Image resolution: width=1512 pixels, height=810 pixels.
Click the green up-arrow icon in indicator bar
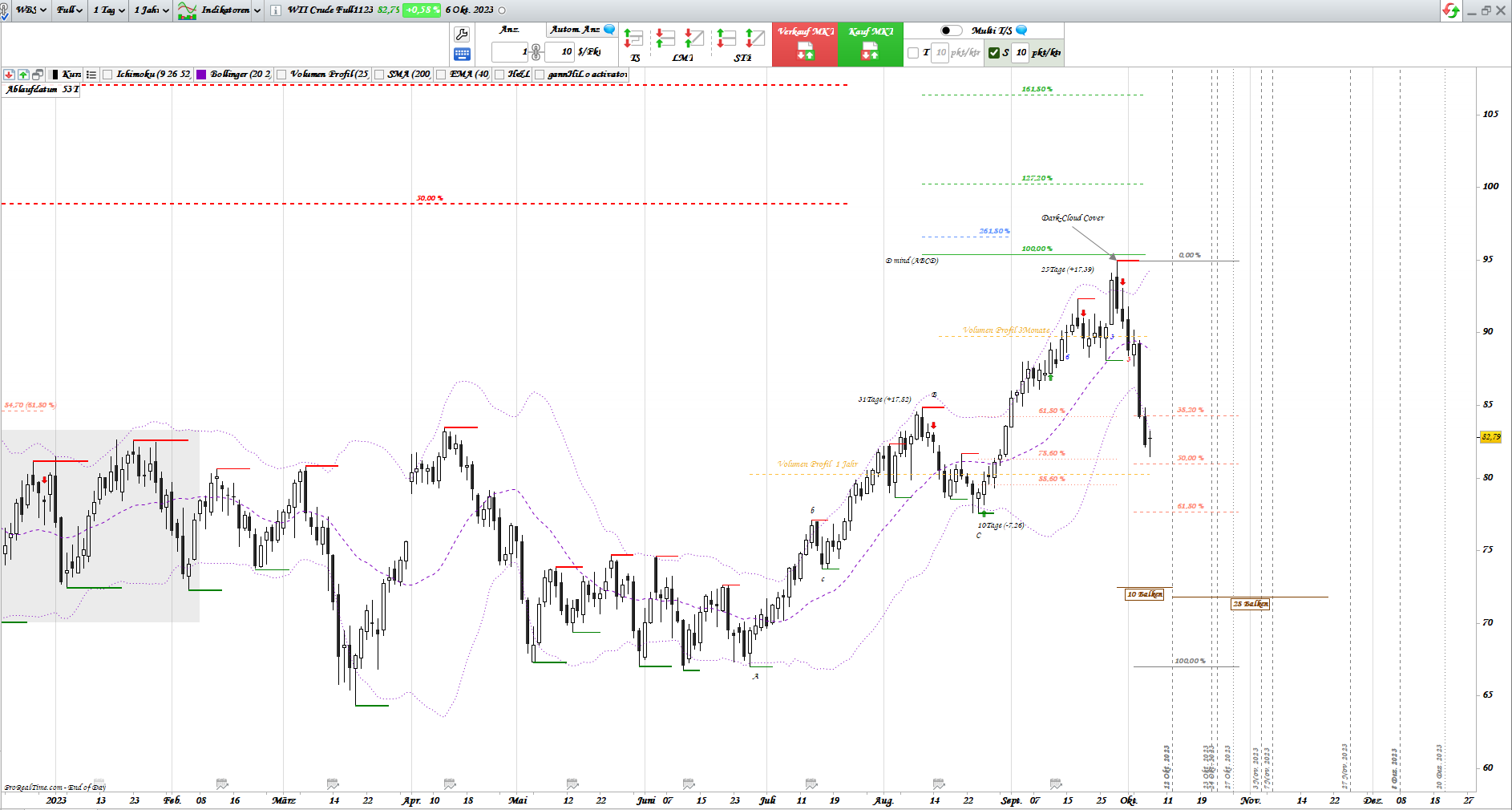[x=23, y=75]
